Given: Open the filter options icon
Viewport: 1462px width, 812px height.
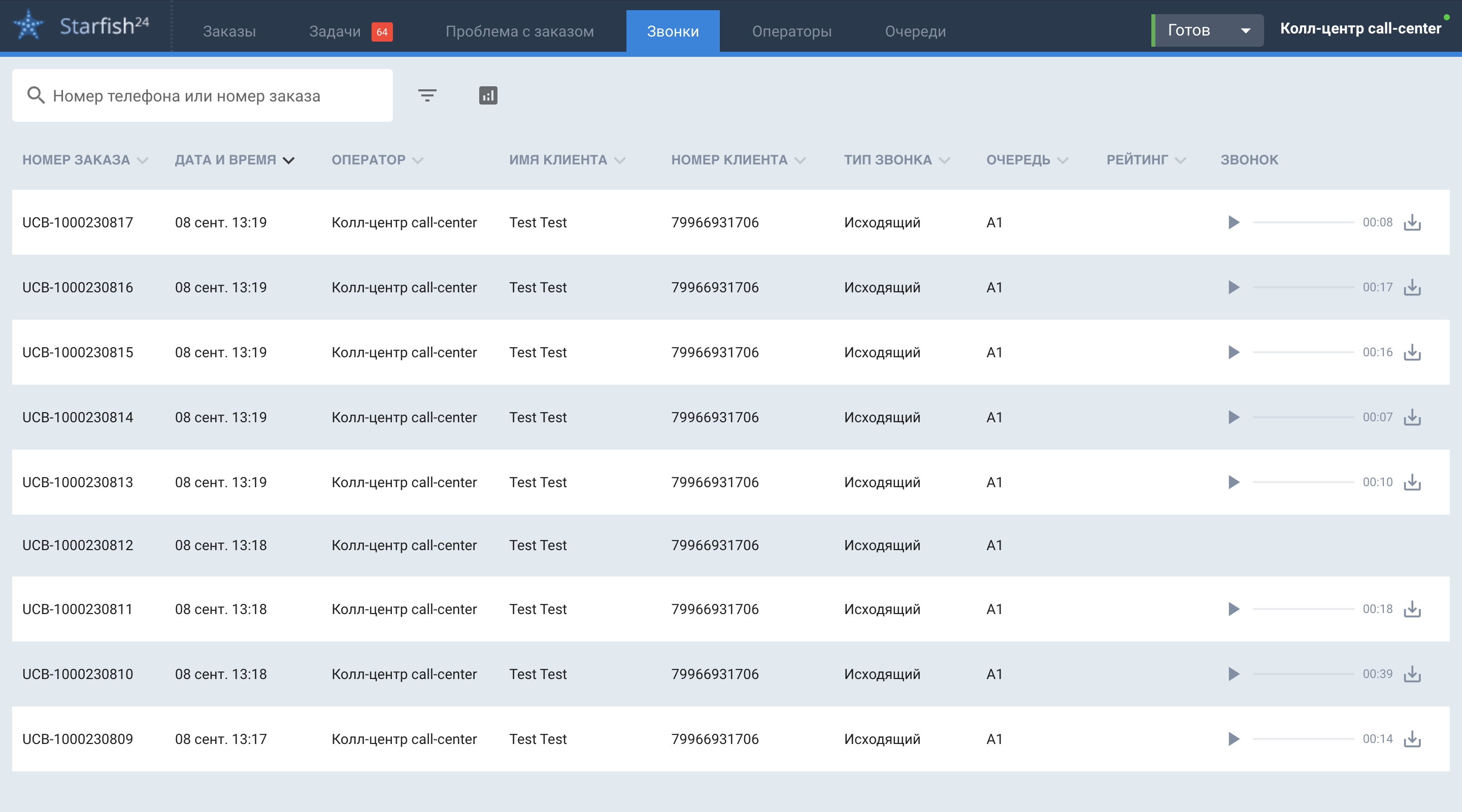Looking at the screenshot, I should coord(427,95).
